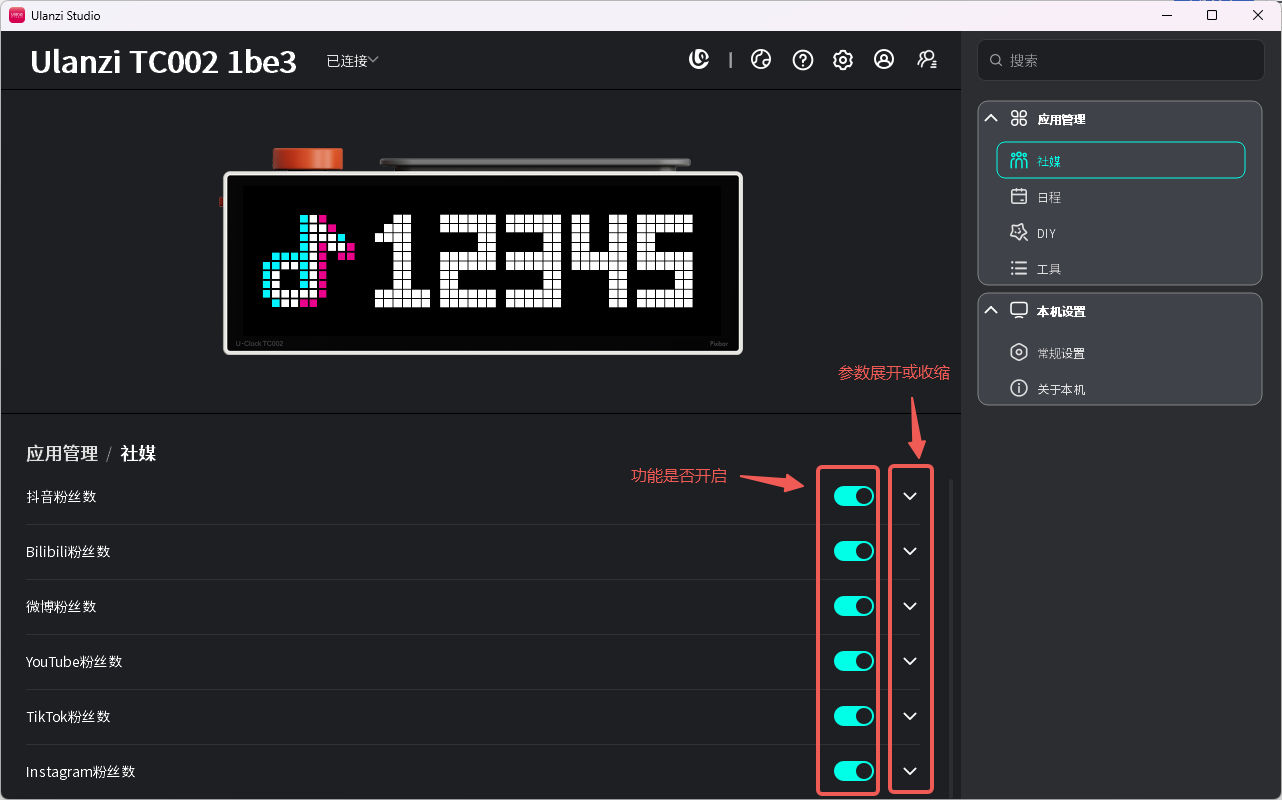
Task: Click the 微博粉丝数 row label
Action: [61, 606]
